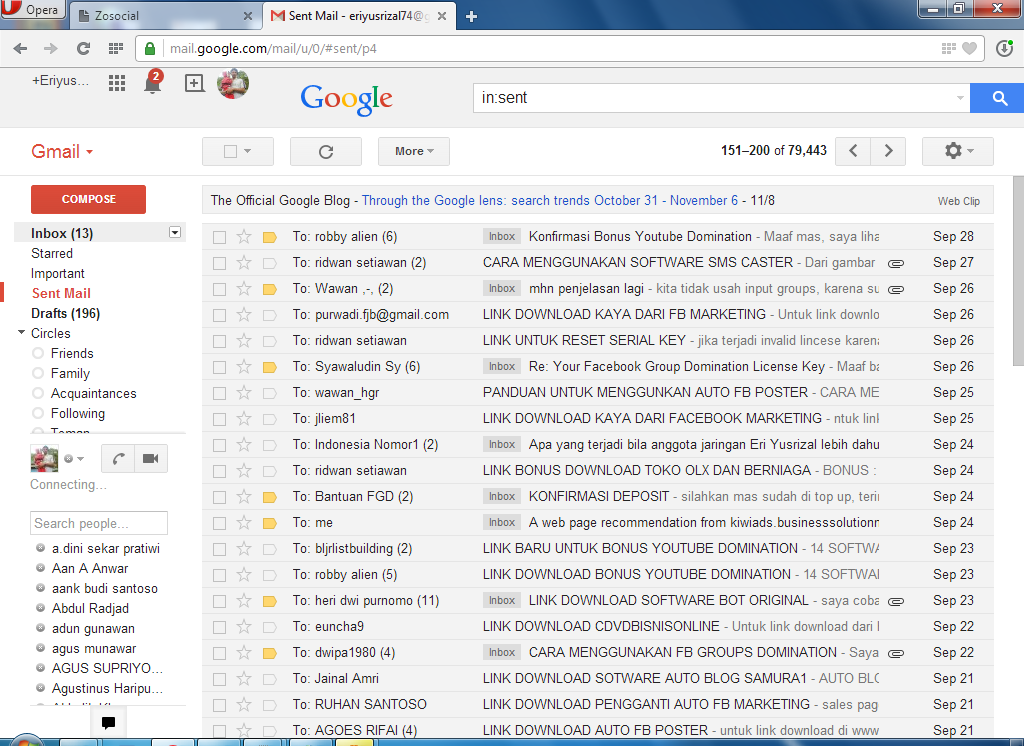Open the Starred folder
The height and width of the screenshot is (746, 1024).
click(x=52, y=253)
